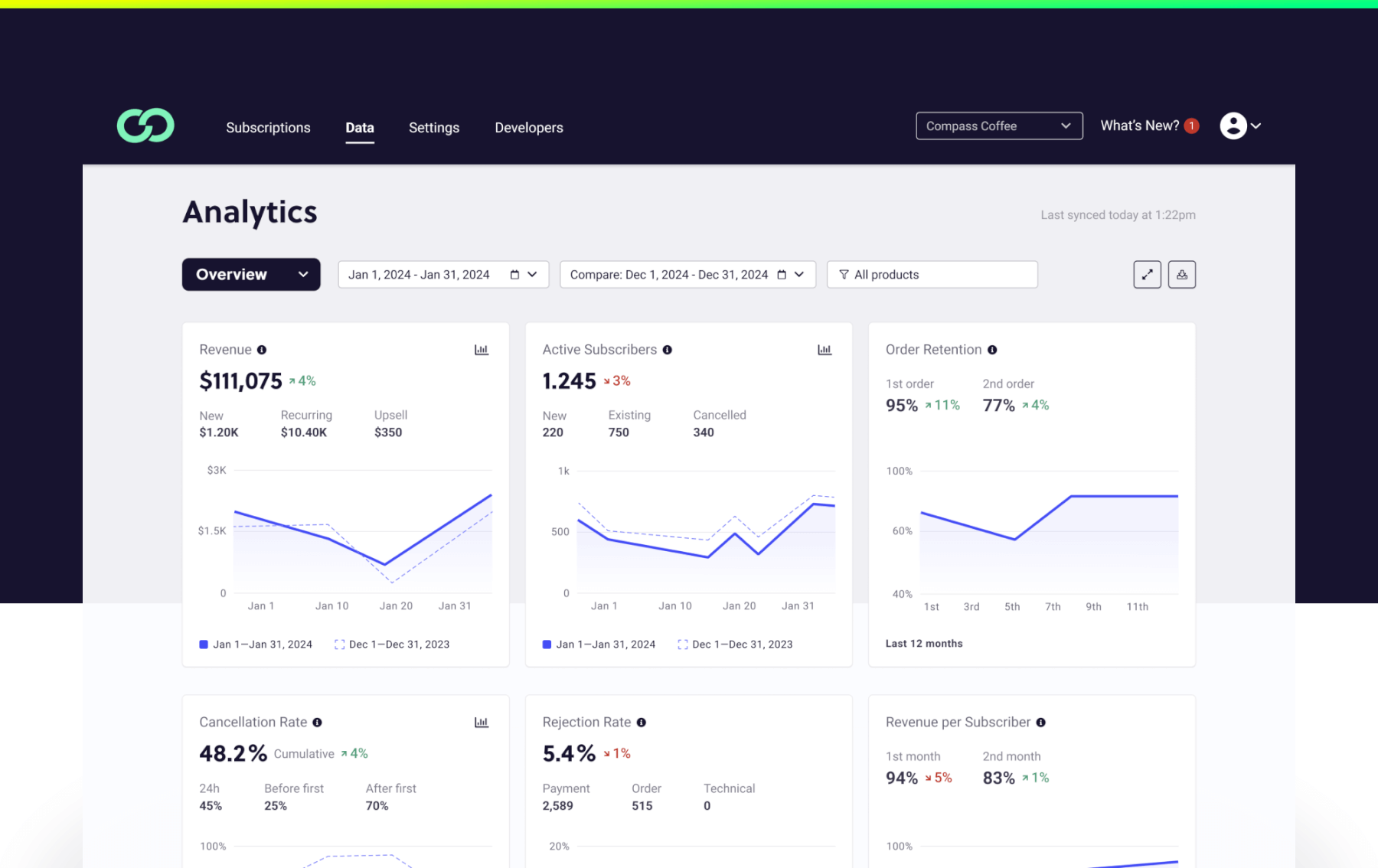Viewport: 1378px width, 868px height.
Task: Open the bar chart view on Revenue card
Action: click(482, 349)
